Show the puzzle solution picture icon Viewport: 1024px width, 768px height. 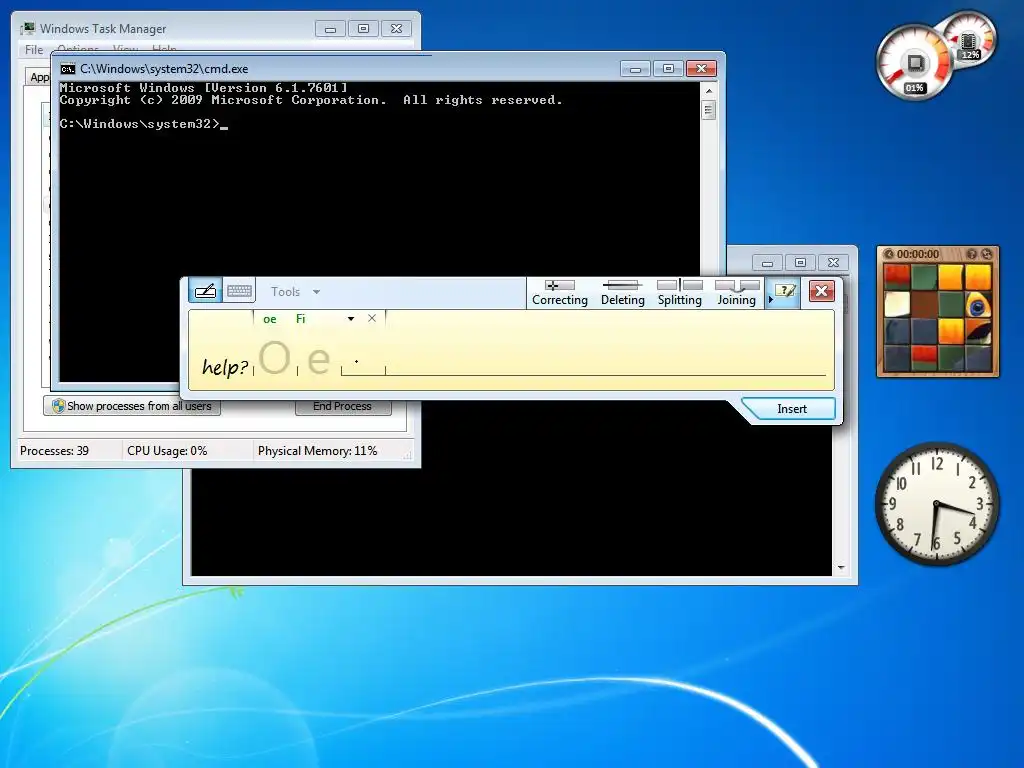(972, 254)
